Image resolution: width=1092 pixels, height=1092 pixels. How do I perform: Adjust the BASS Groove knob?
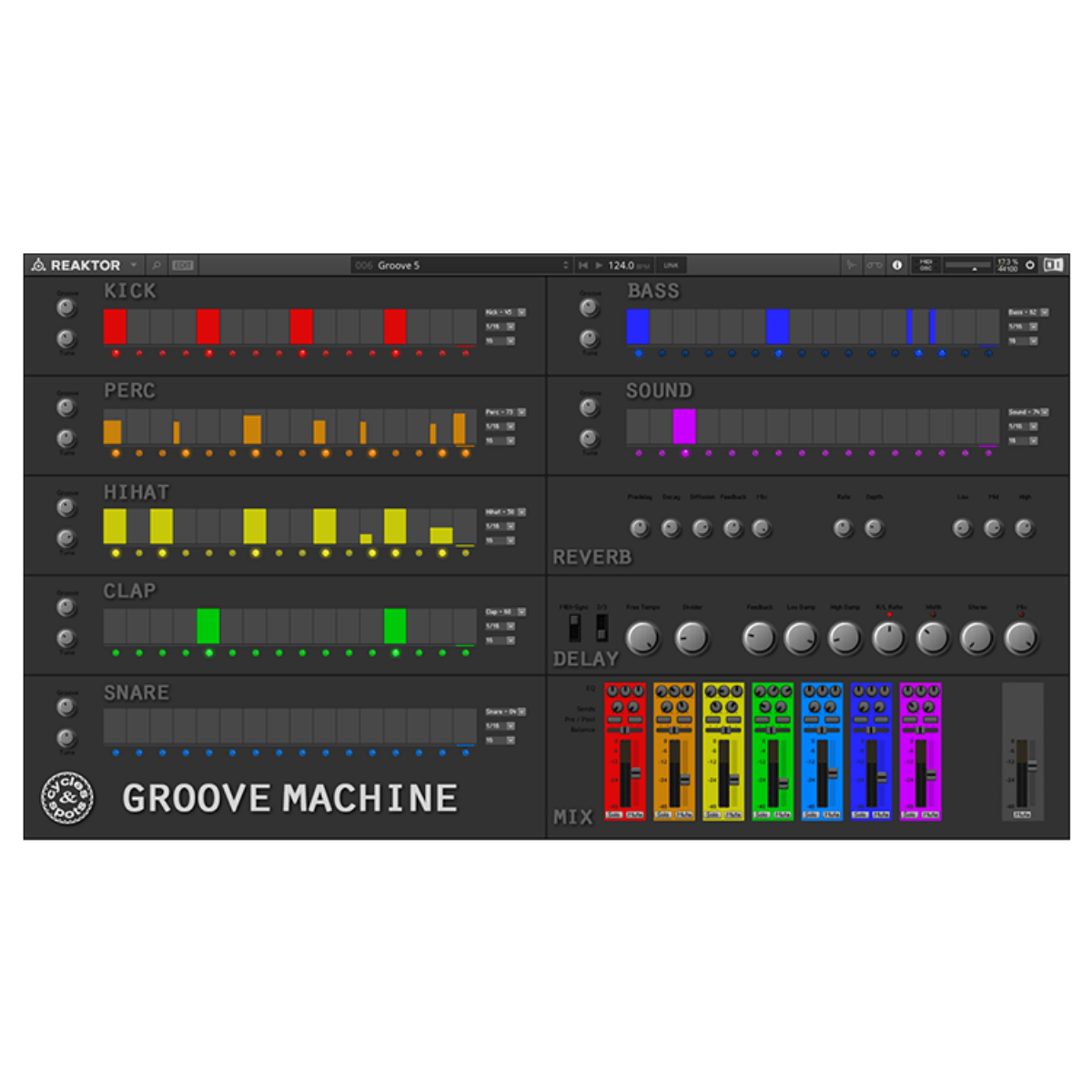coord(590,308)
